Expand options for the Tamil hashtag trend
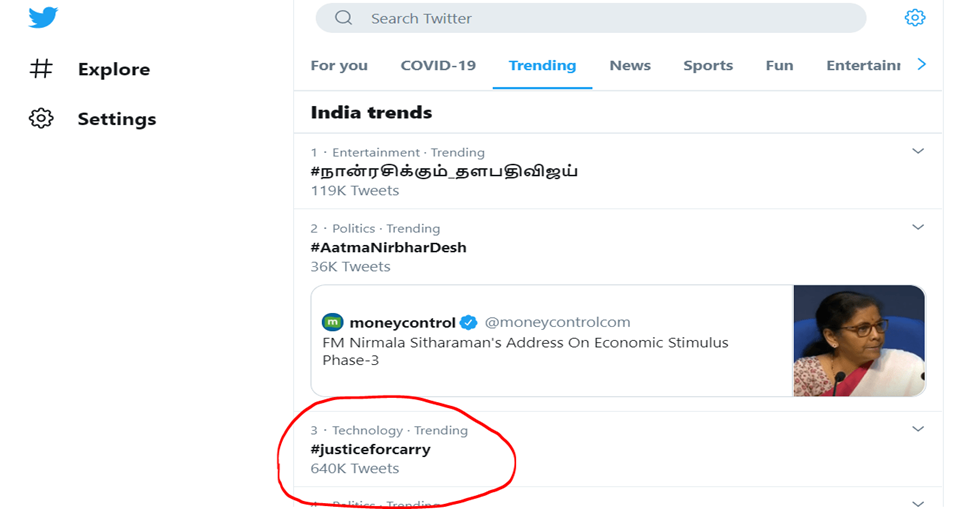 click(918, 151)
